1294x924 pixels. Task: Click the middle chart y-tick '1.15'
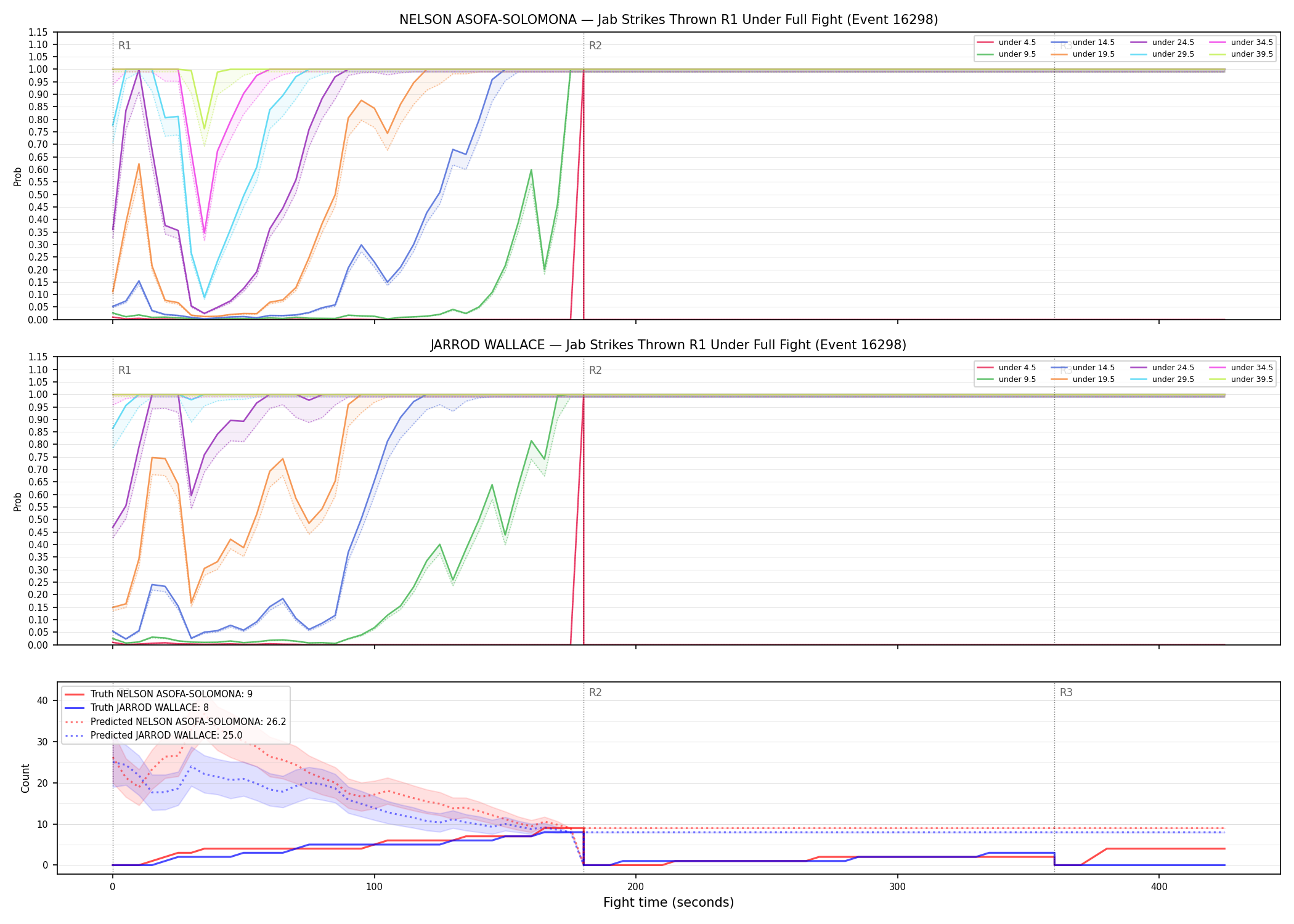[39, 357]
